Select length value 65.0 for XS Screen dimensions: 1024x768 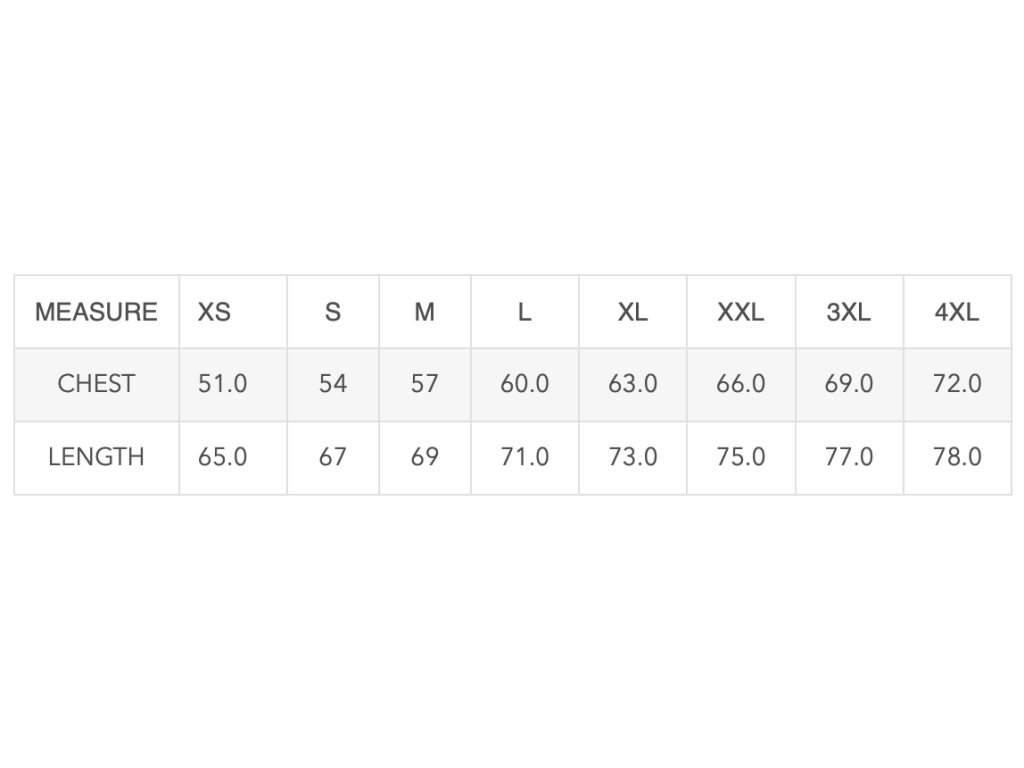tap(222, 457)
